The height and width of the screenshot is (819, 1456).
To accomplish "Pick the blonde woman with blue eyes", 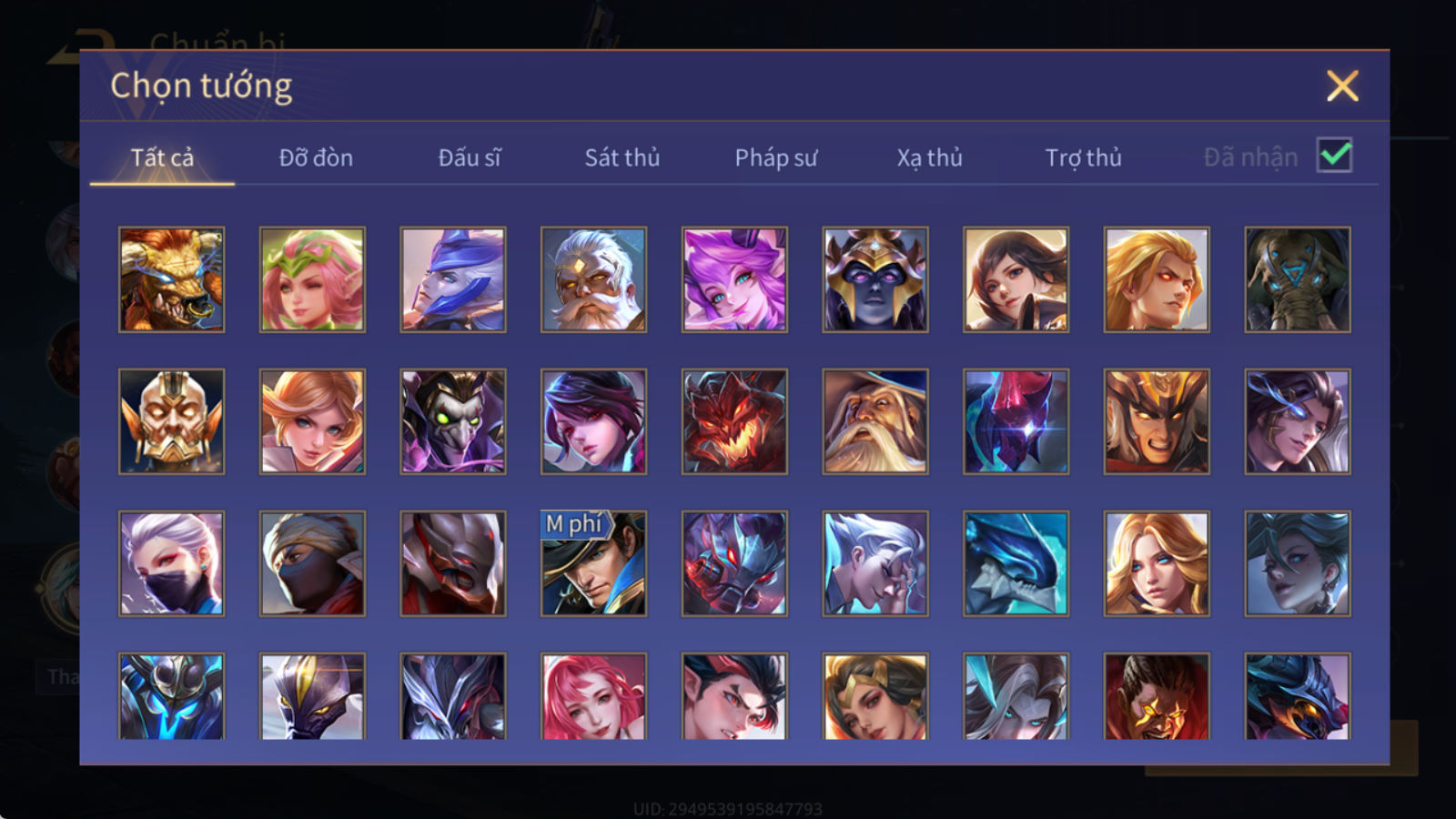I will tap(1157, 563).
